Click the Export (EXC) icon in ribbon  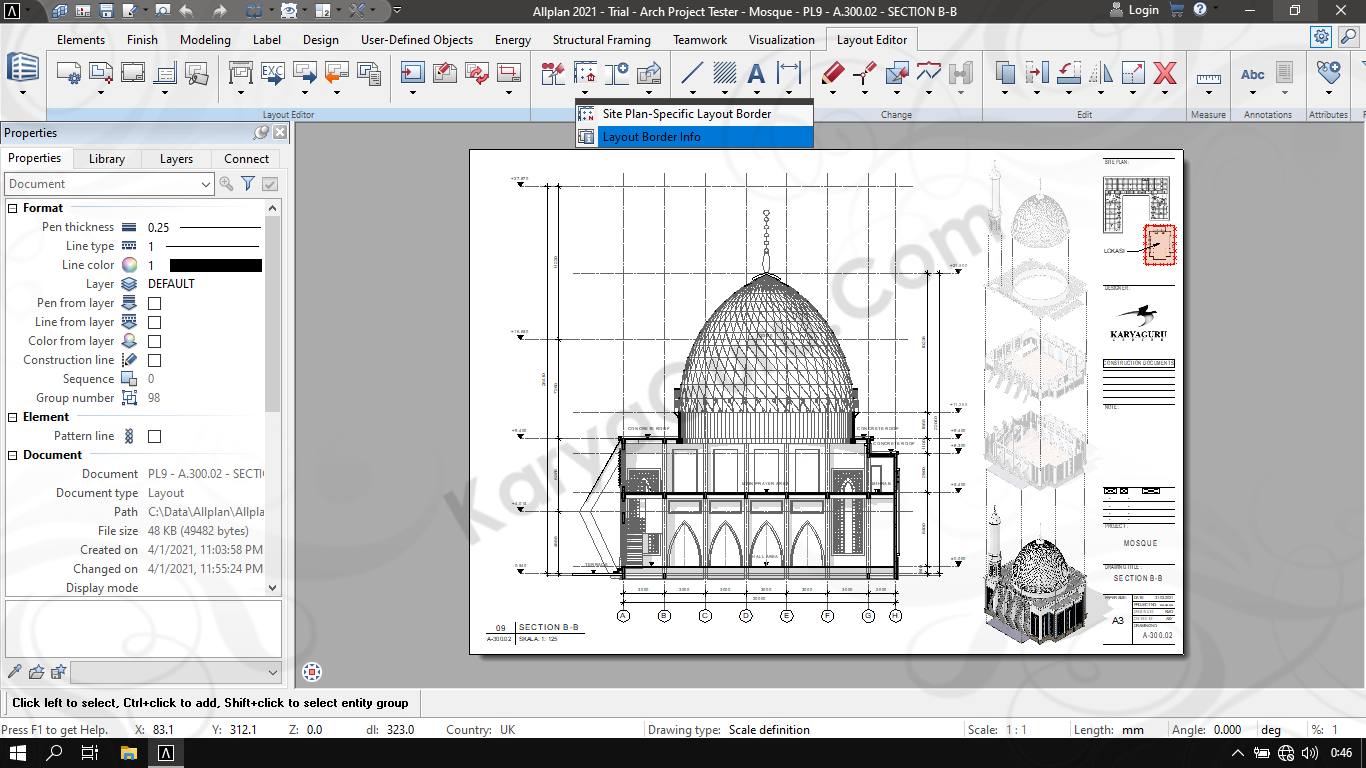[272, 73]
